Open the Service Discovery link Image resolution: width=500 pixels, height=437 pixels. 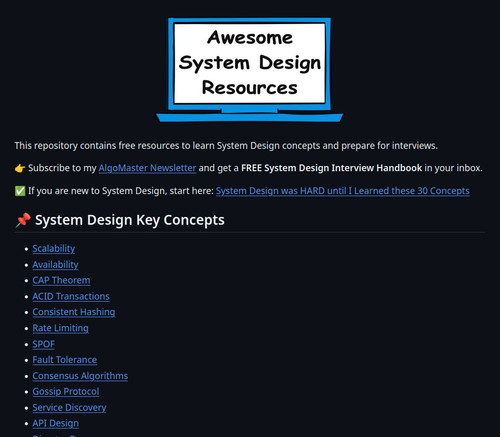tap(69, 408)
